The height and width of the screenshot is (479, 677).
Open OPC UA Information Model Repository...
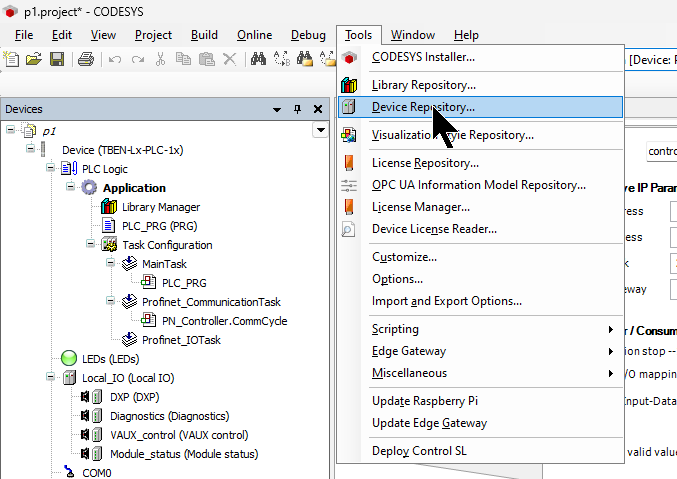coord(480,185)
